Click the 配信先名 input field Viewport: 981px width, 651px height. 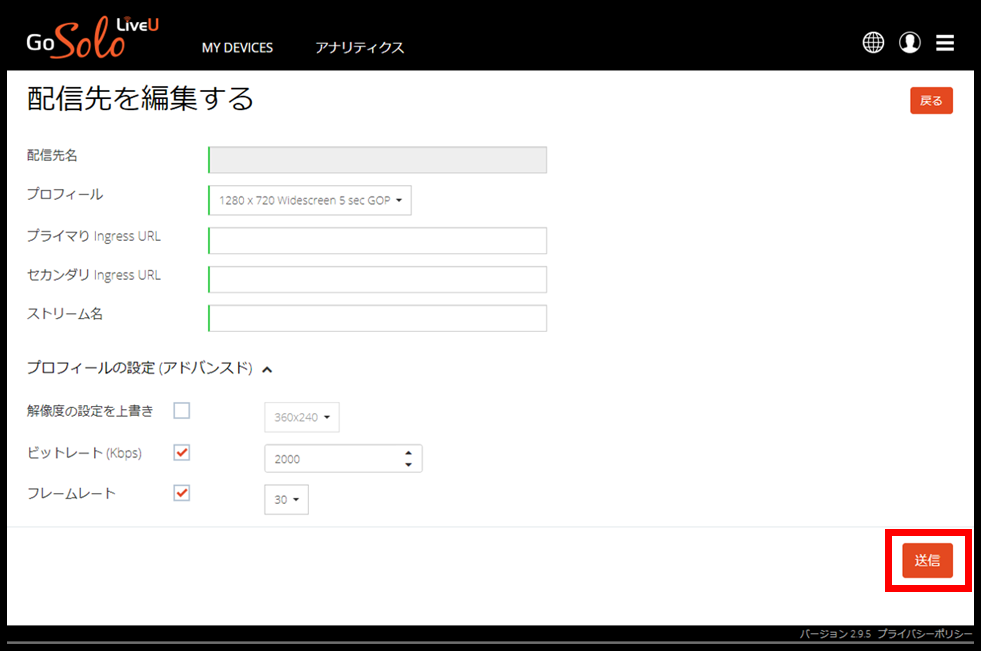pos(377,160)
